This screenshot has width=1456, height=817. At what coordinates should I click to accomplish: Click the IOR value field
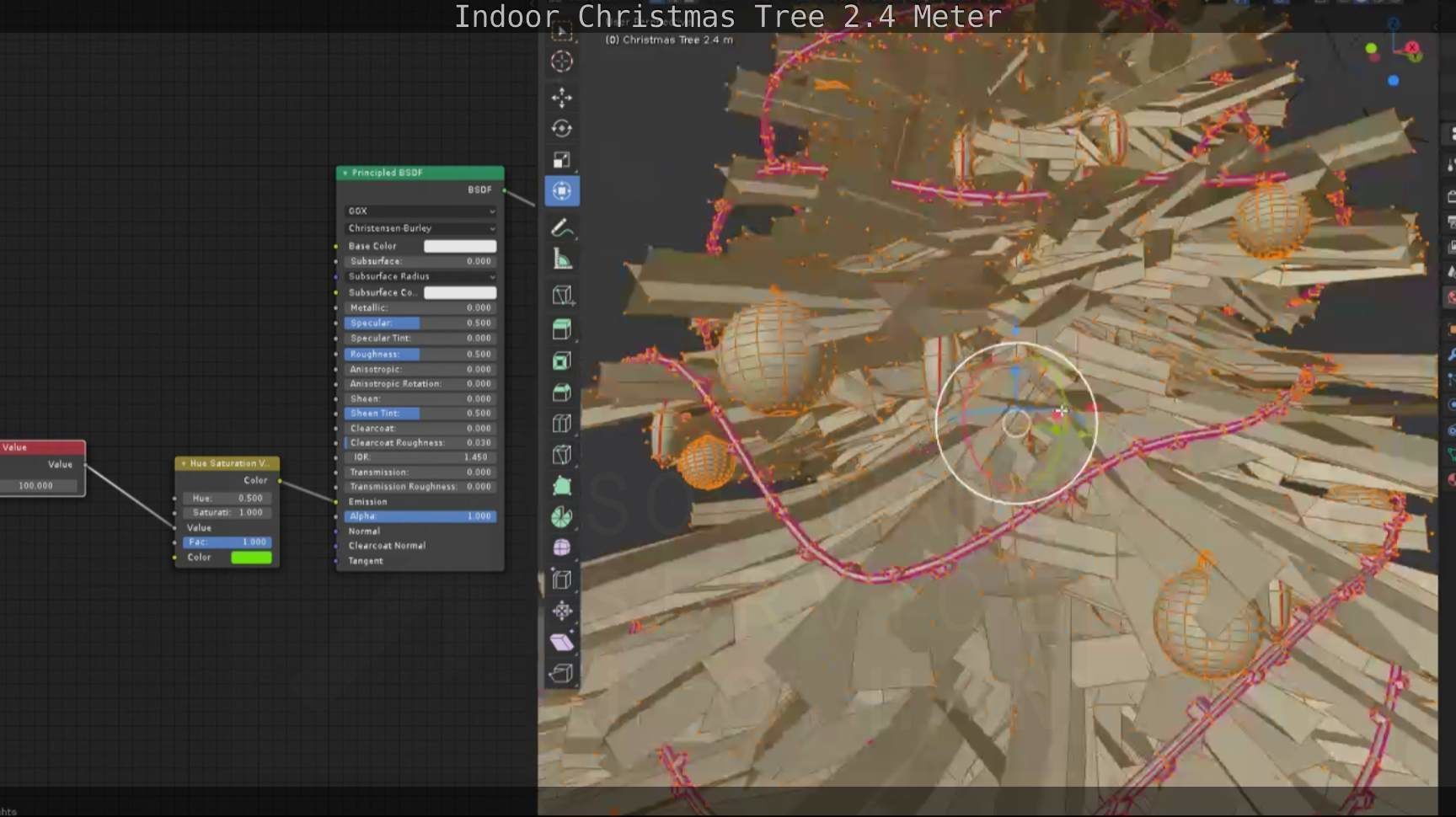pos(420,457)
